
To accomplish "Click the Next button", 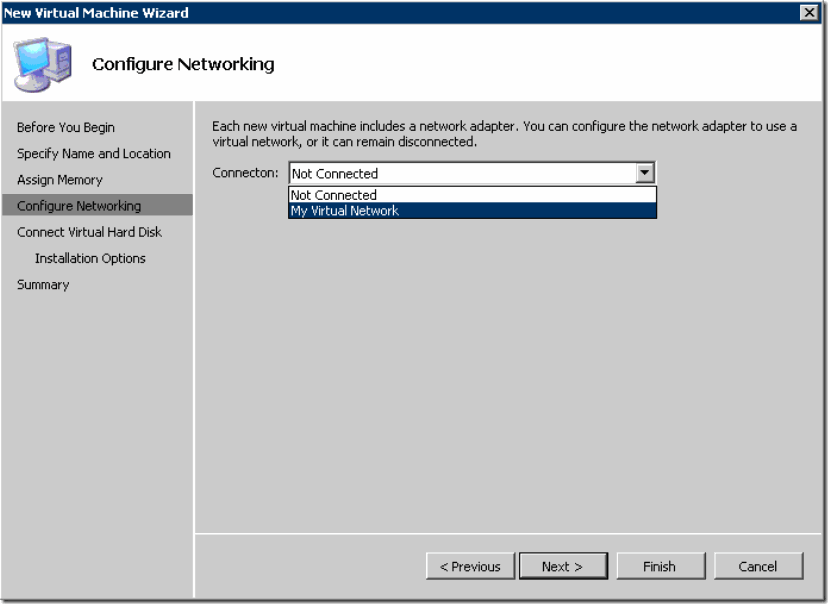I will pos(563,566).
